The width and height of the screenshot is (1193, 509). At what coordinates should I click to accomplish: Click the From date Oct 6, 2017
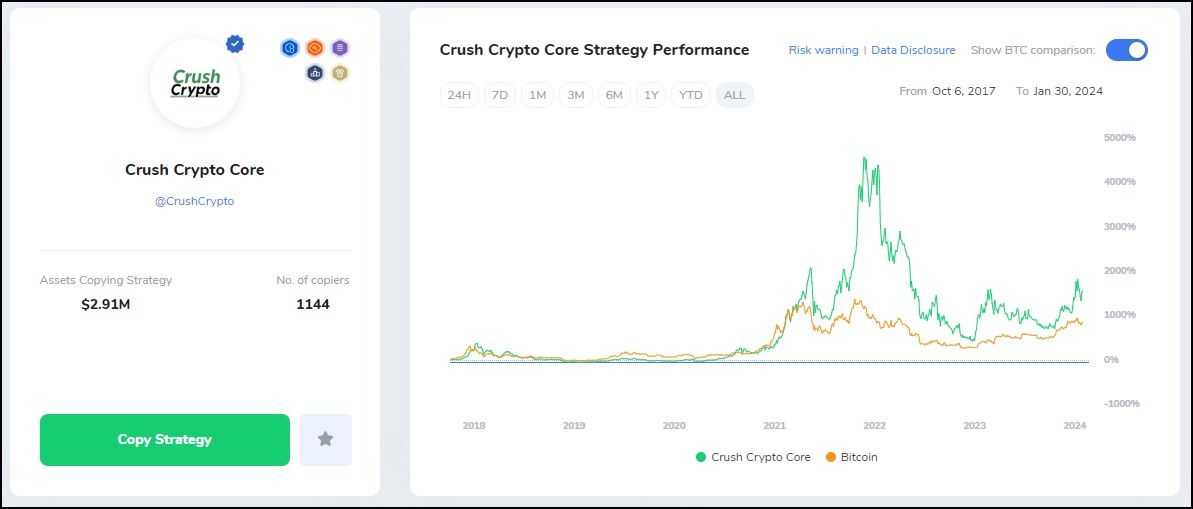[963, 91]
